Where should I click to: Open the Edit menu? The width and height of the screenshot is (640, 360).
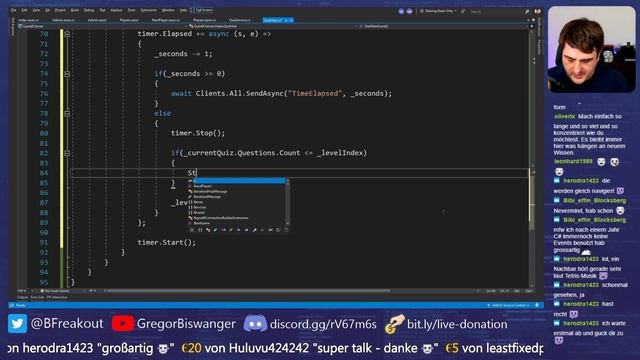click(24, 10)
